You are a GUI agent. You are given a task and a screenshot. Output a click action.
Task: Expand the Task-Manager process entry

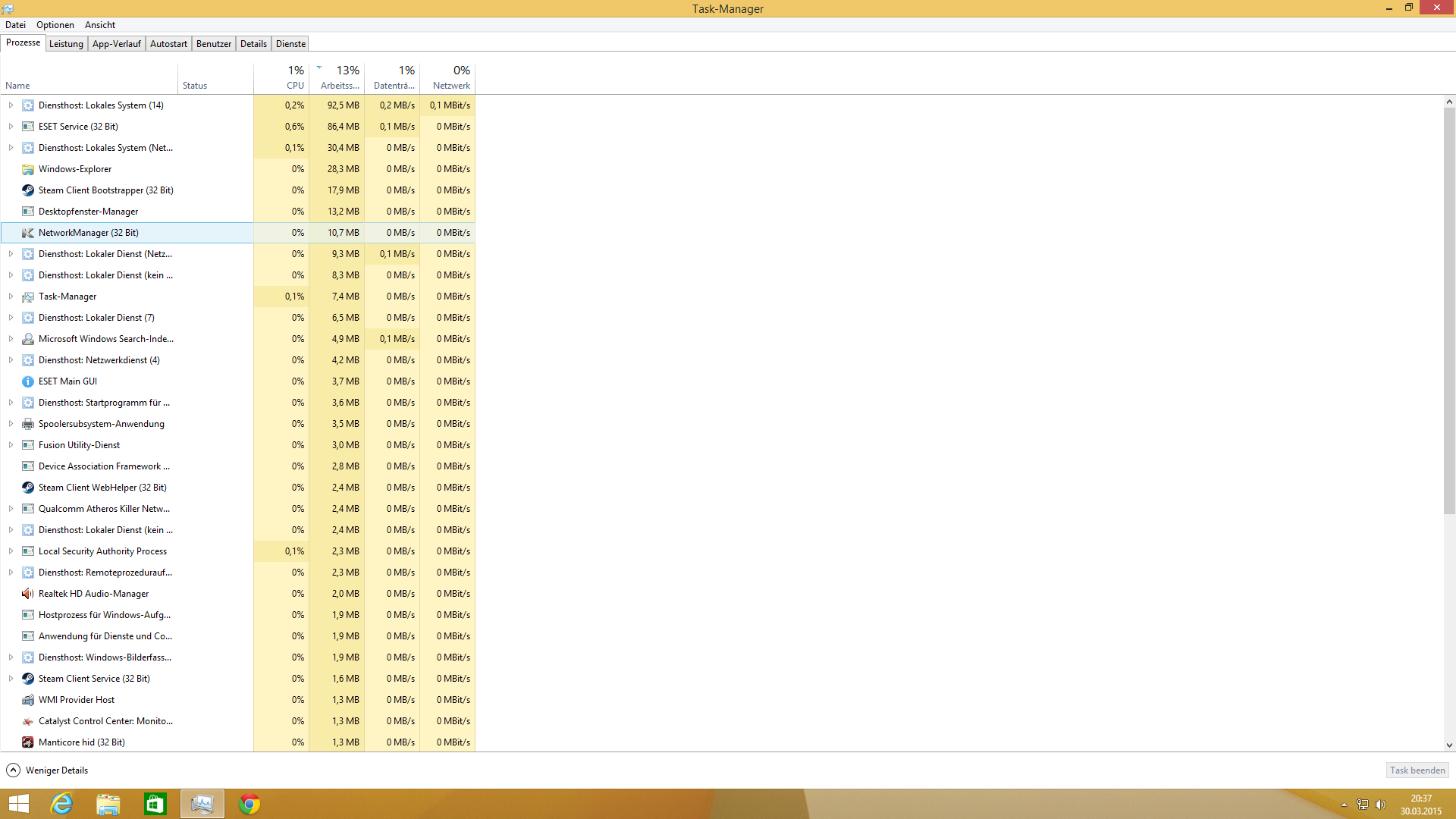click(x=11, y=297)
